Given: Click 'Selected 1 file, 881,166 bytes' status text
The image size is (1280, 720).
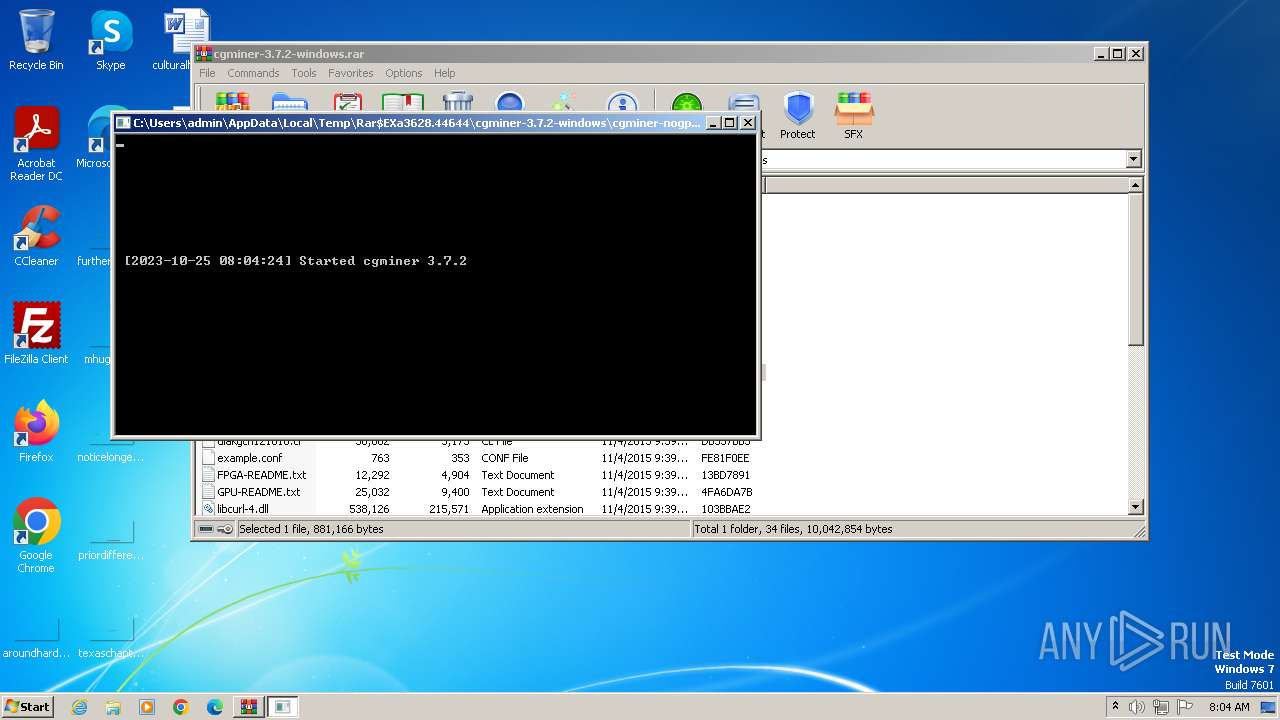Looking at the screenshot, I should [311, 529].
